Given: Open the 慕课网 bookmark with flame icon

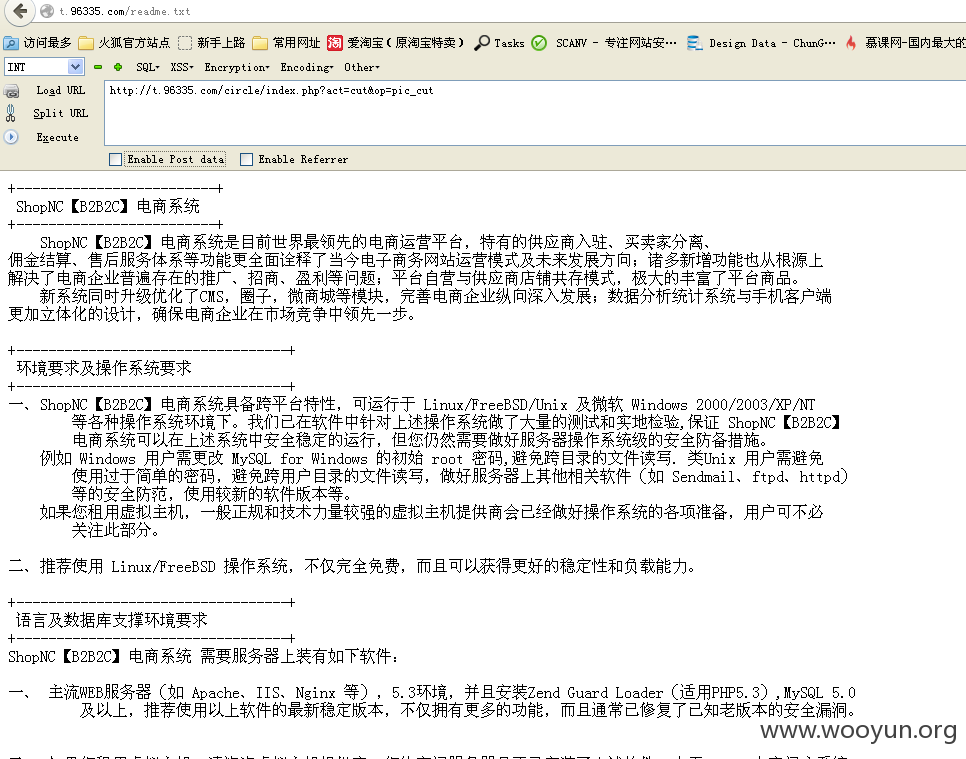Looking at the screenshot, I should pos(904,43).
